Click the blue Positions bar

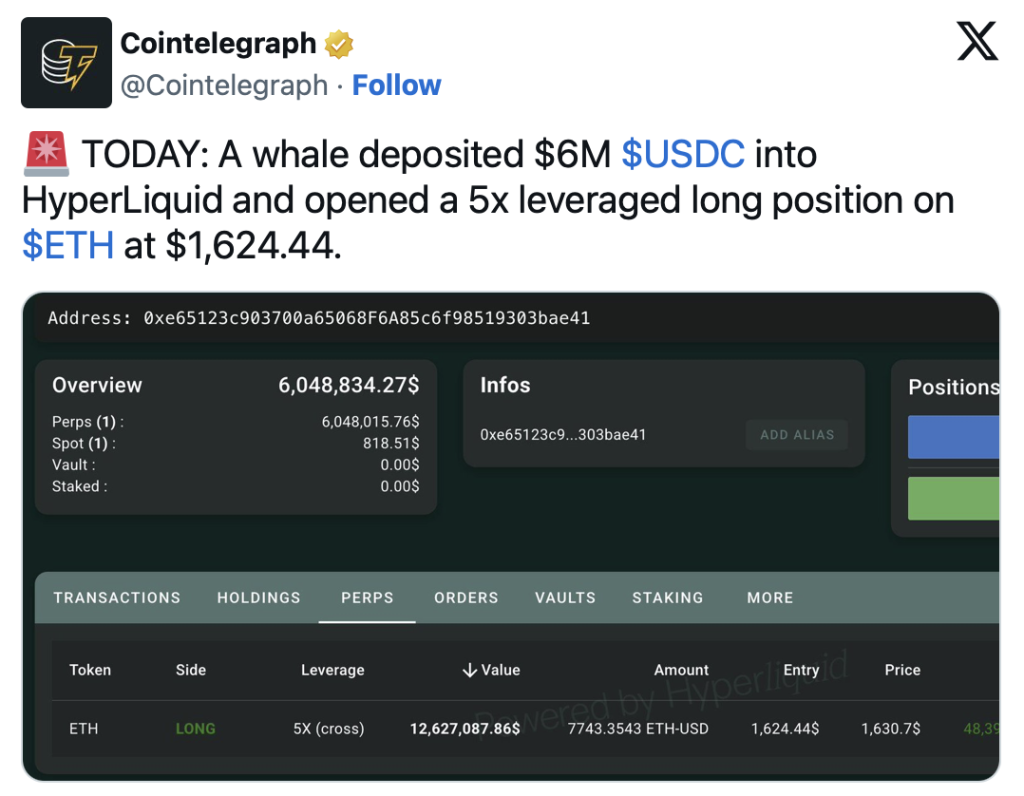(x=953, y=437)
